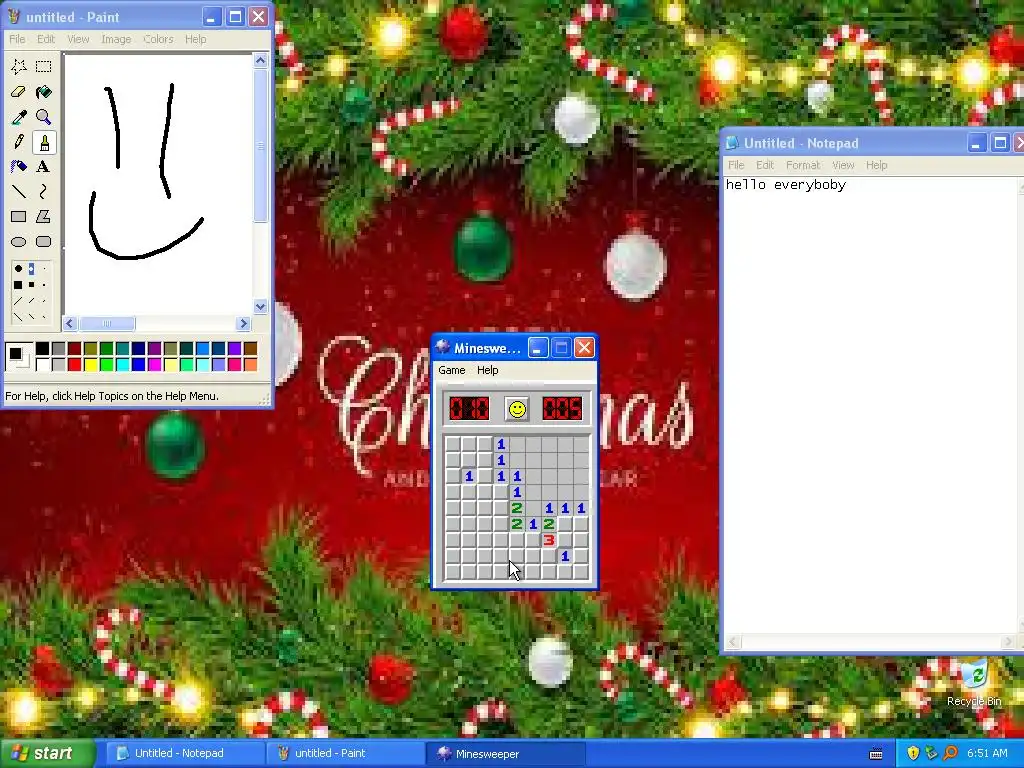Pick the Fill With Color bucket tool
1024x768 pixels.
(43, 92)
